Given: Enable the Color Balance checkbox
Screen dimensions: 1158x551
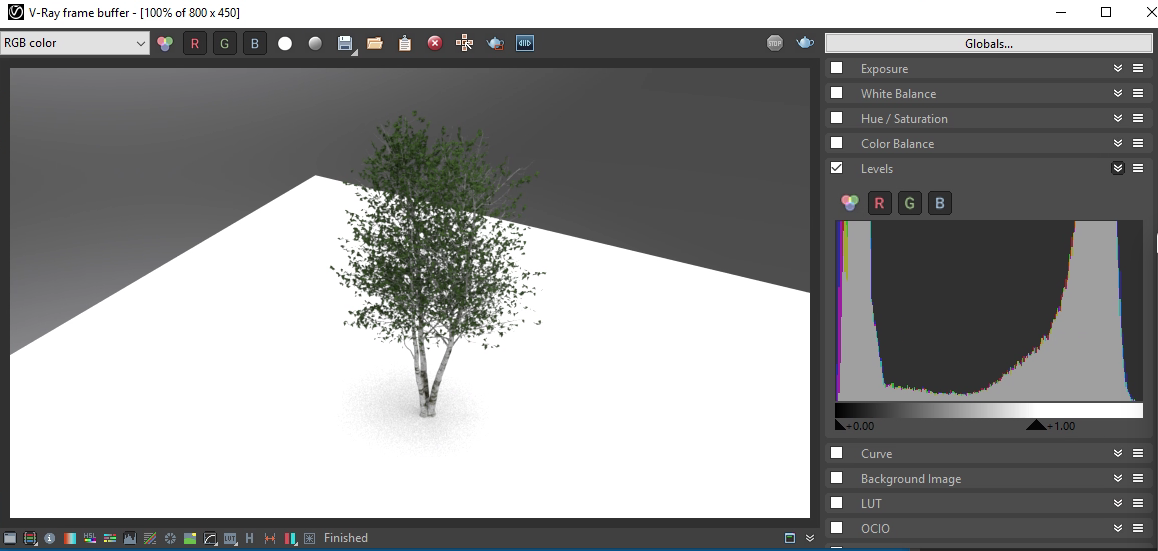Looking at the screenshot, I should 837,143.
